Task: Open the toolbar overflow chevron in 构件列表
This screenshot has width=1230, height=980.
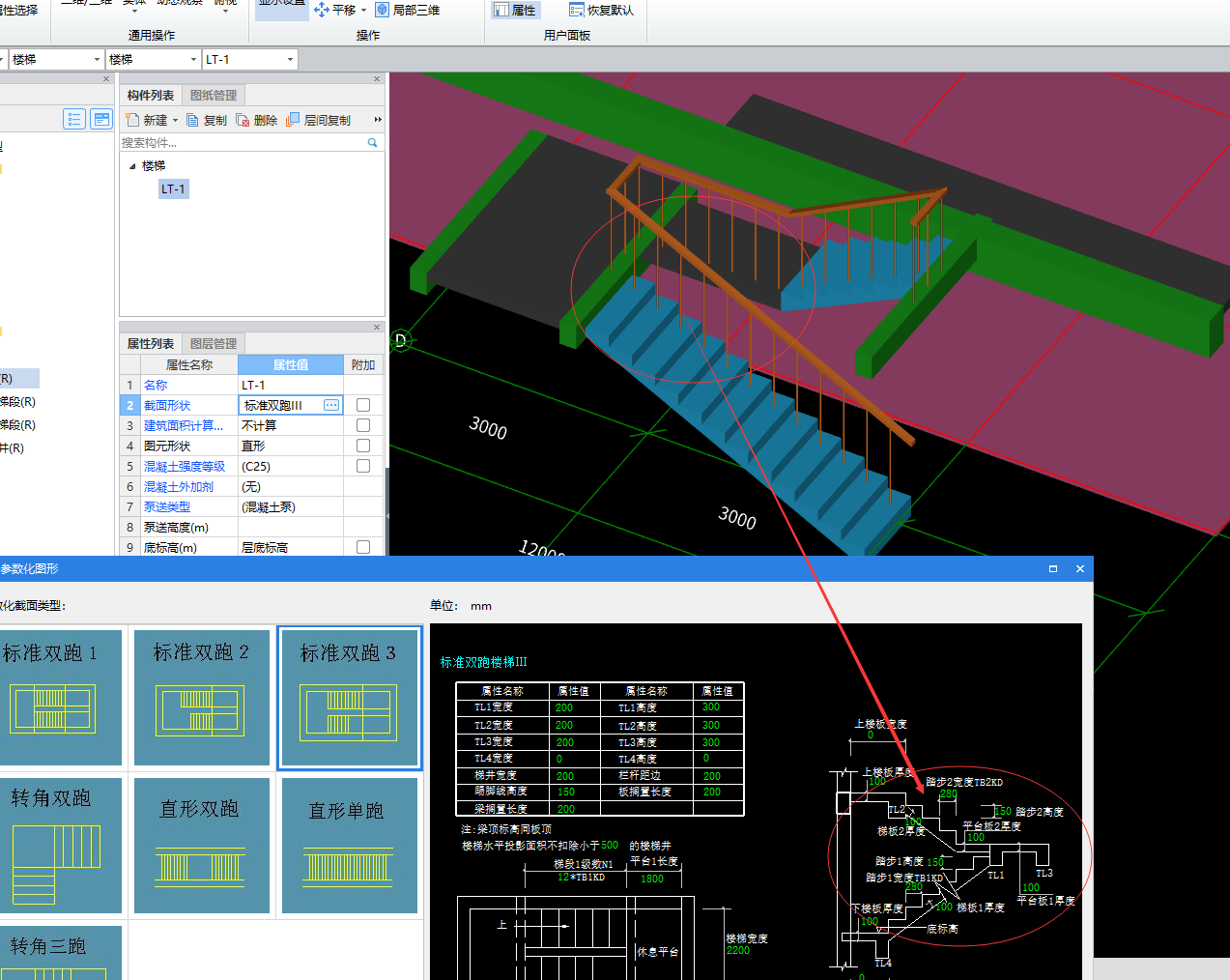Action: 378,120
